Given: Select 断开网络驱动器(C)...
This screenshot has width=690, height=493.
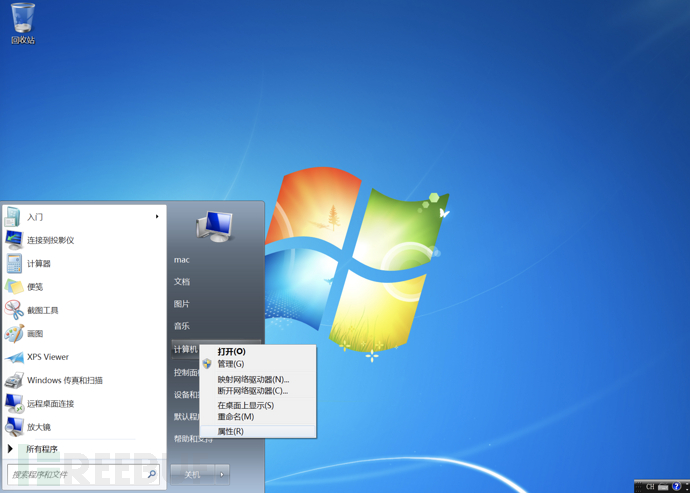Looking at the screenshot, I should 257,390.
